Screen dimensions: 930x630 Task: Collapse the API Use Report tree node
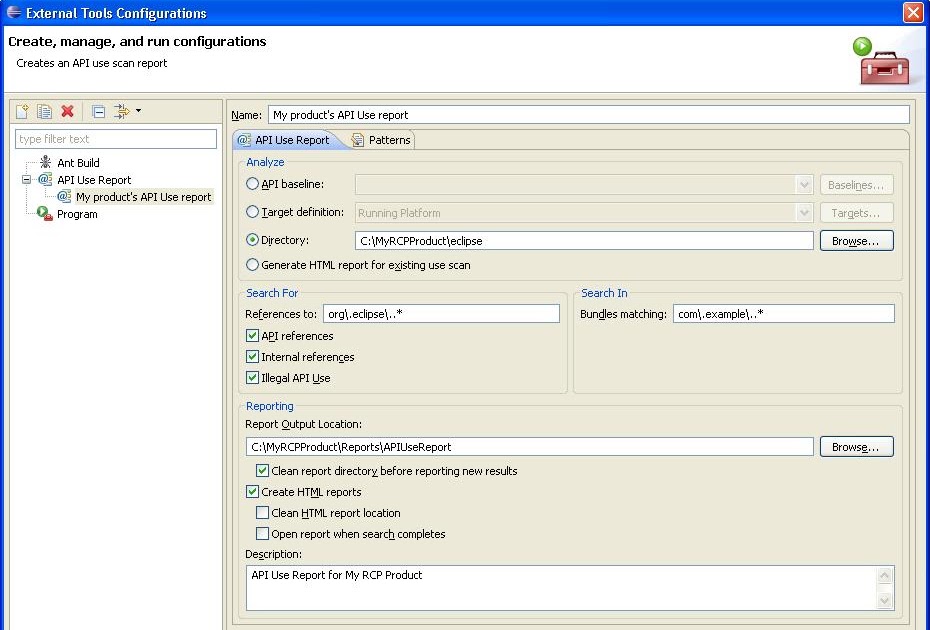click(28, 180)
